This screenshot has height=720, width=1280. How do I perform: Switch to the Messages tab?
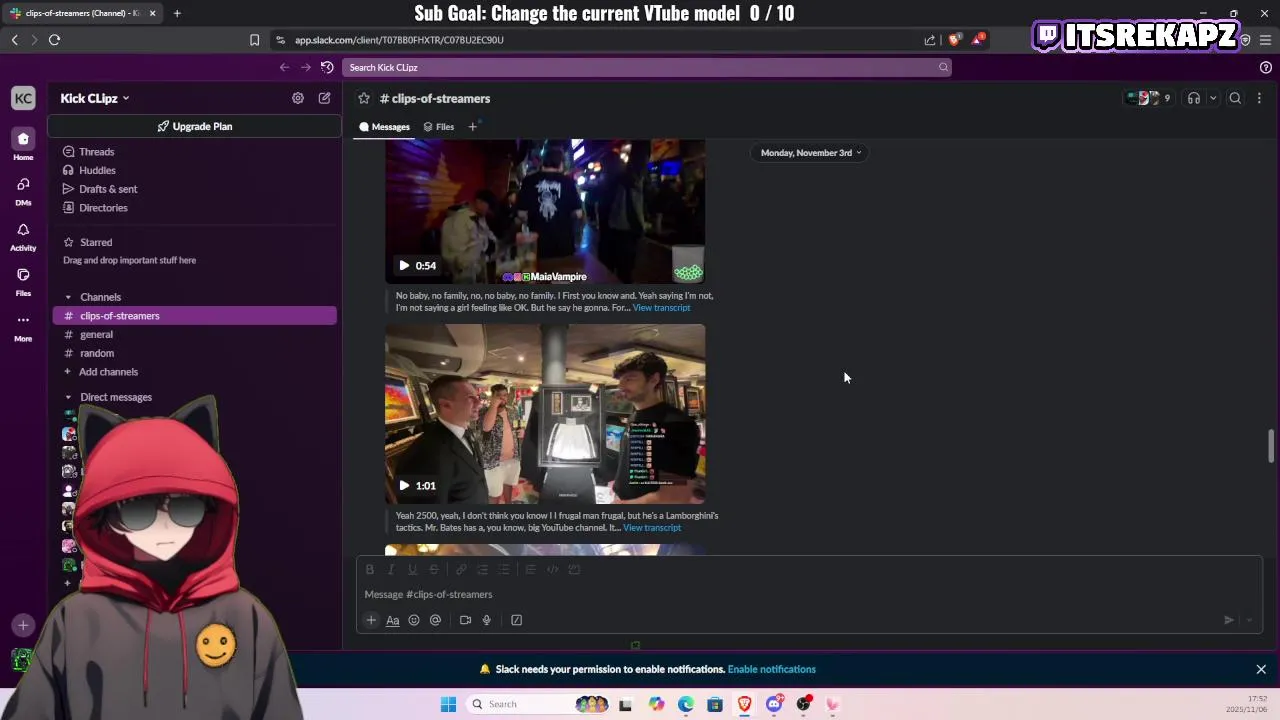pyautogui.click(x=384, y=127)
